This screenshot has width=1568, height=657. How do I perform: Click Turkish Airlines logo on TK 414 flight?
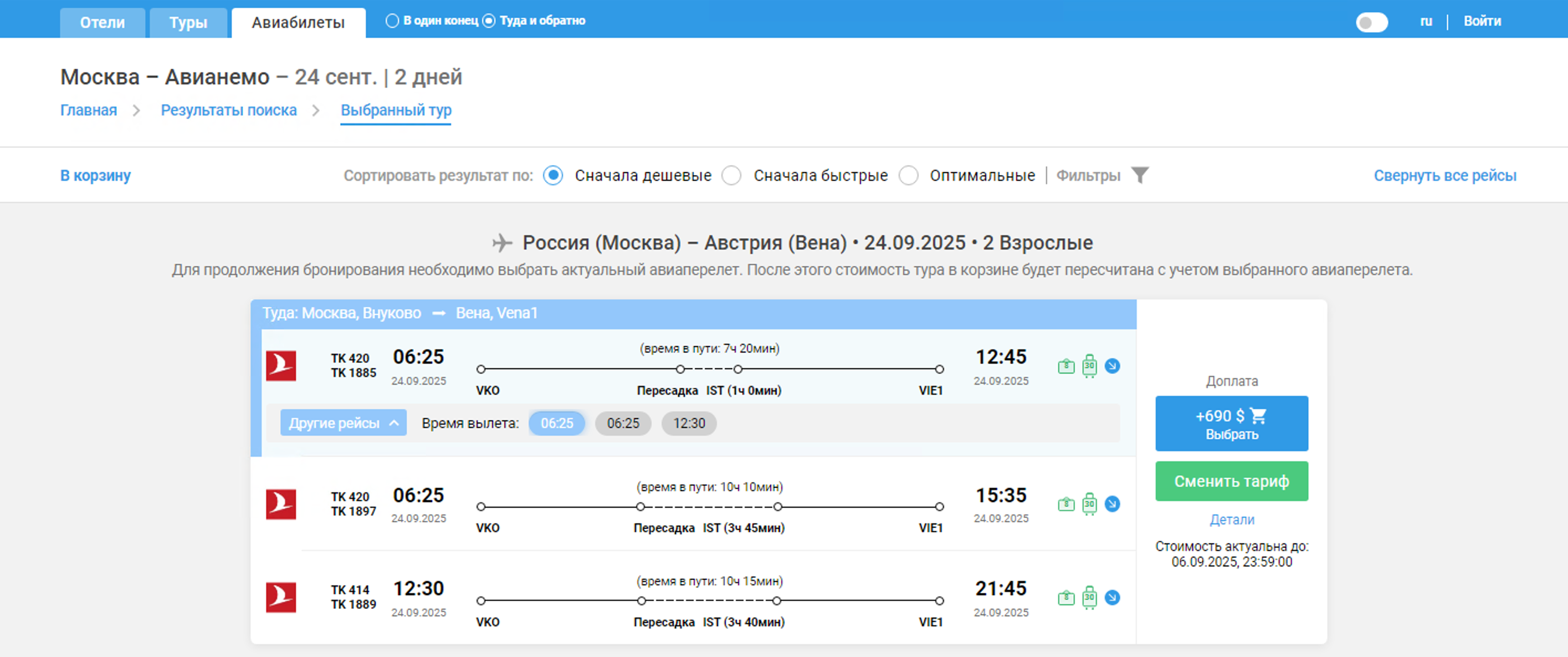coord(281,597)
